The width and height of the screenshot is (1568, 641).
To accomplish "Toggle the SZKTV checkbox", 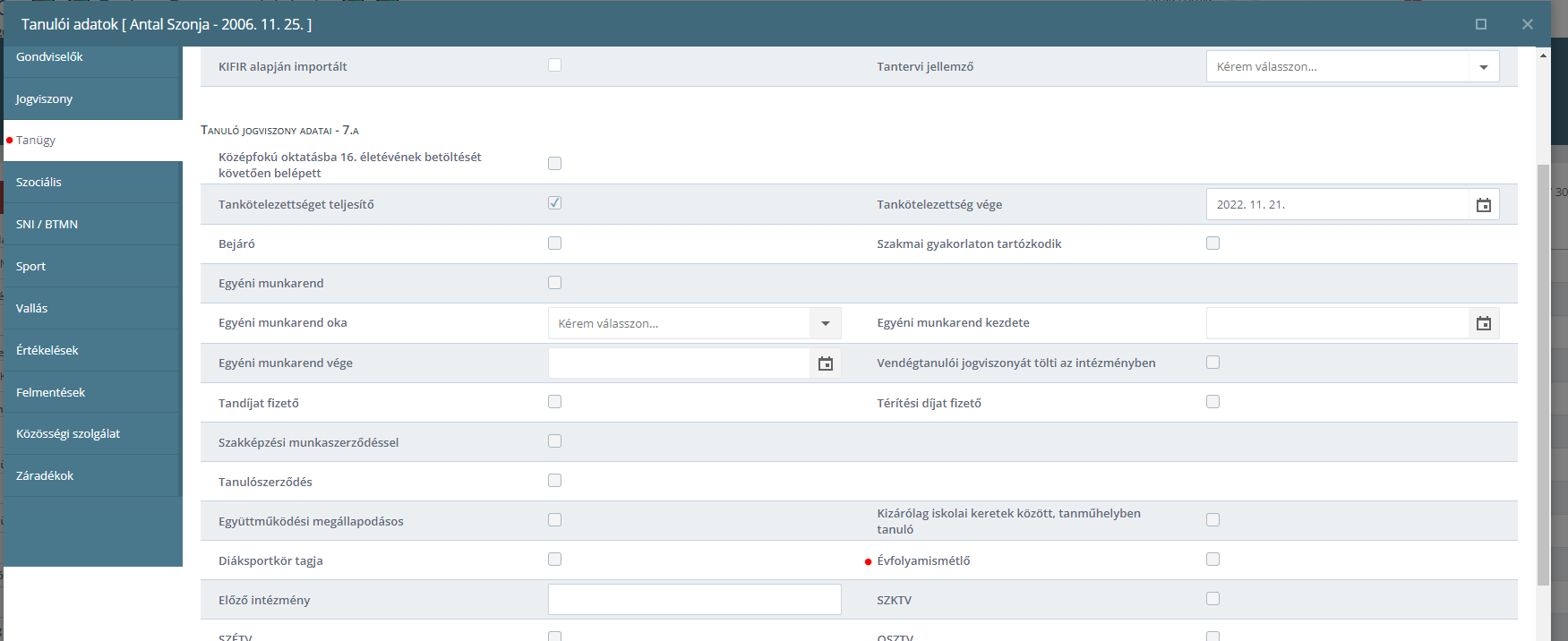I will 1212,599.
